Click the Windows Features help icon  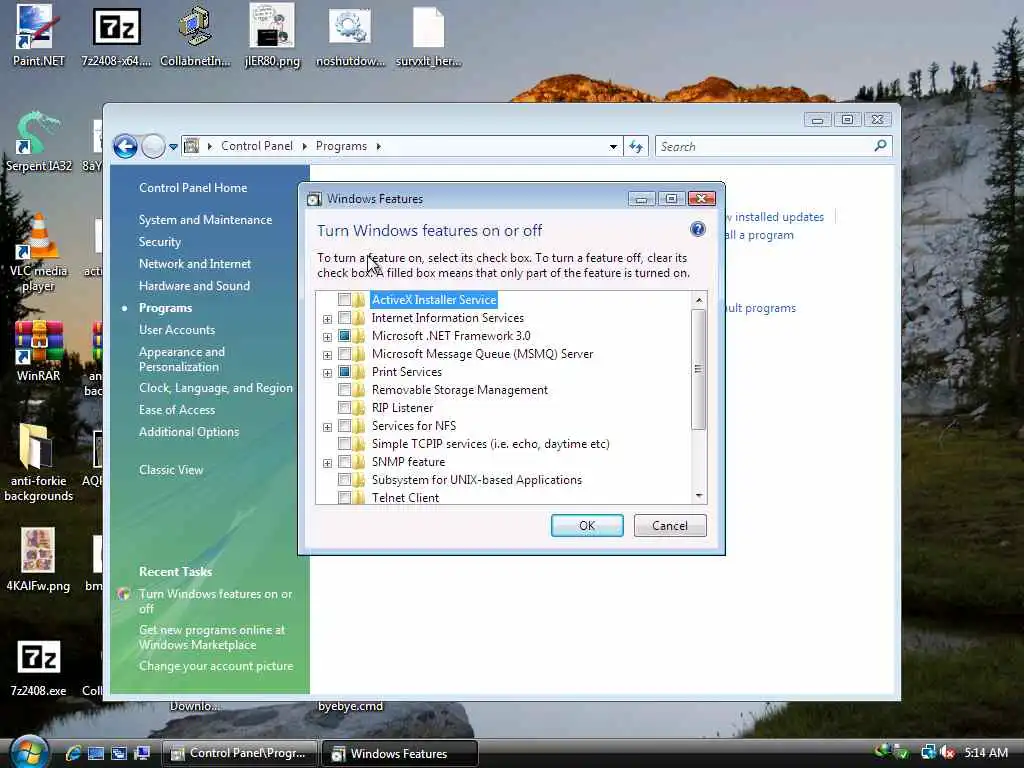pyautogui.click(x=697, y=229)
